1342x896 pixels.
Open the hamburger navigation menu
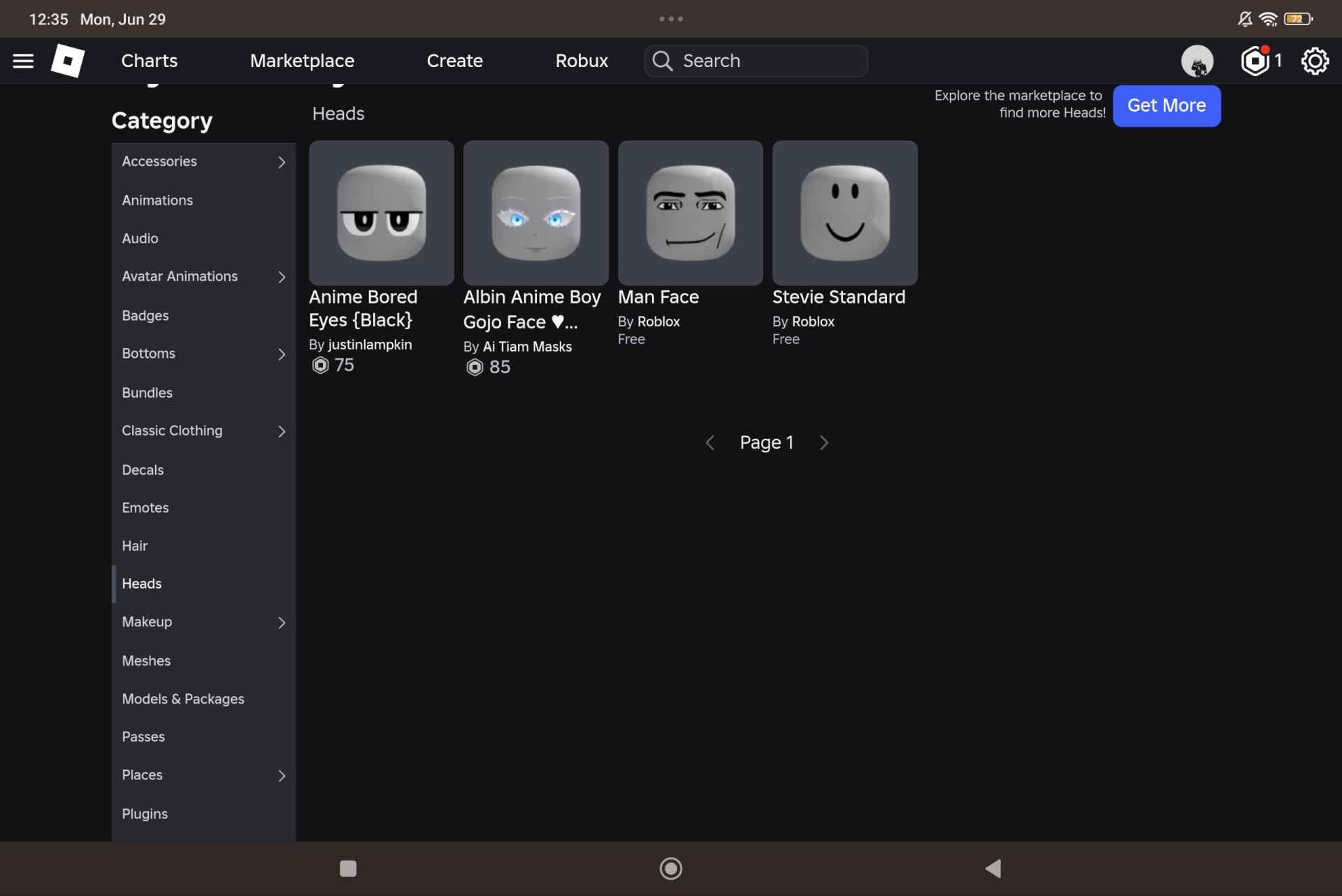(x=23, y=61)
